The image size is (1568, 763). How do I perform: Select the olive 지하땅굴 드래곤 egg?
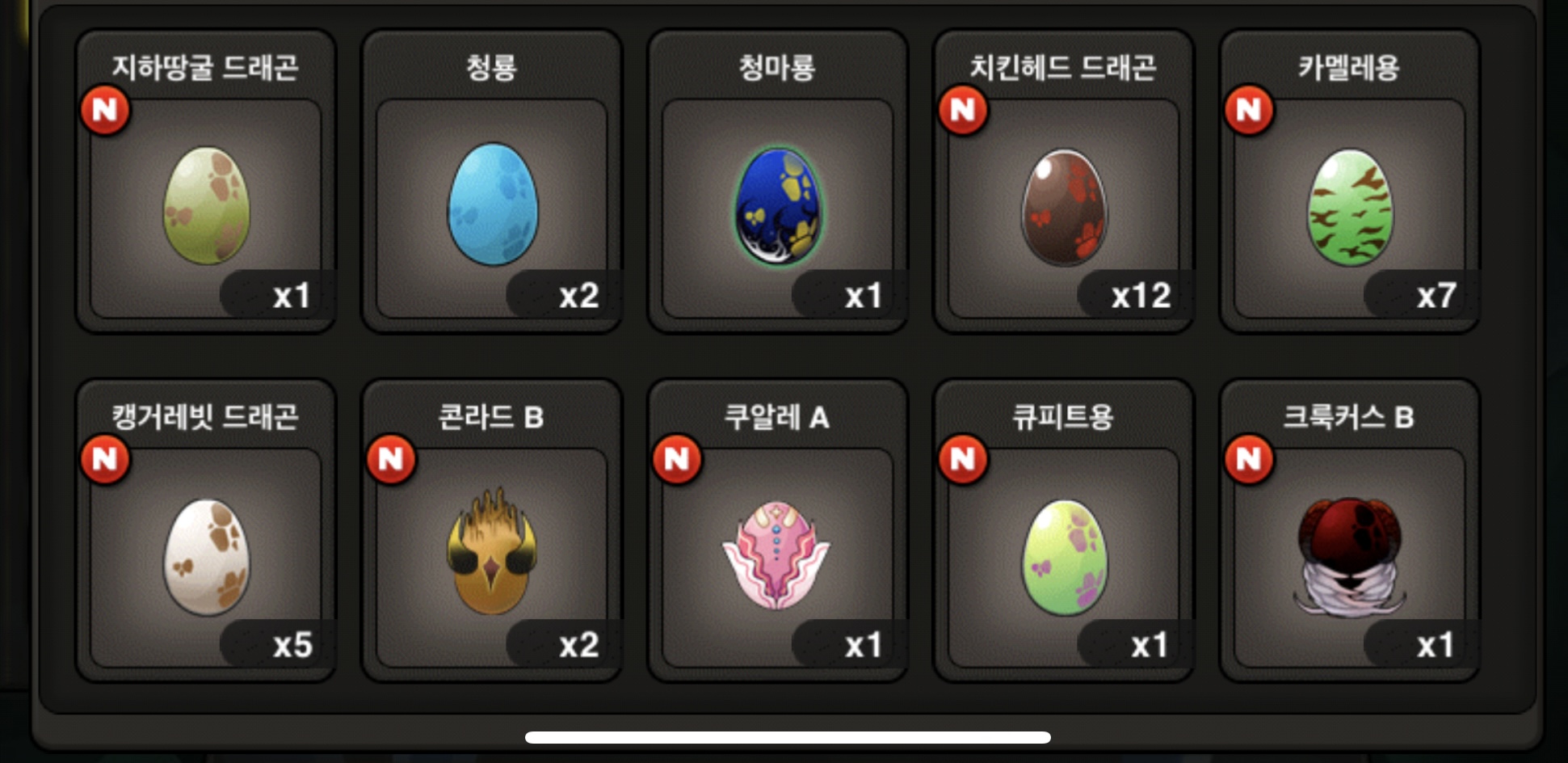click(206, 206)
